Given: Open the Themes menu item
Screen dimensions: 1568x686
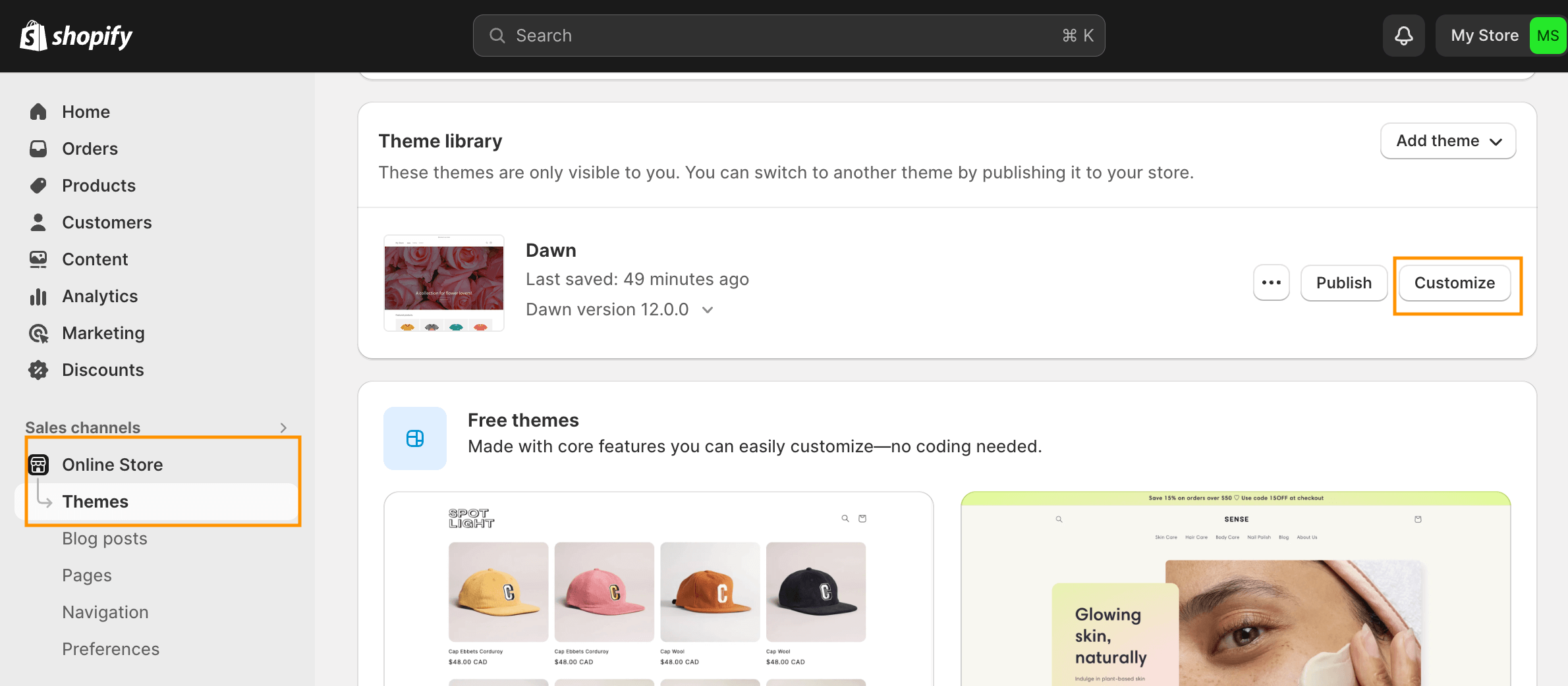Looking at the screenshot, I should pos(95,501).
